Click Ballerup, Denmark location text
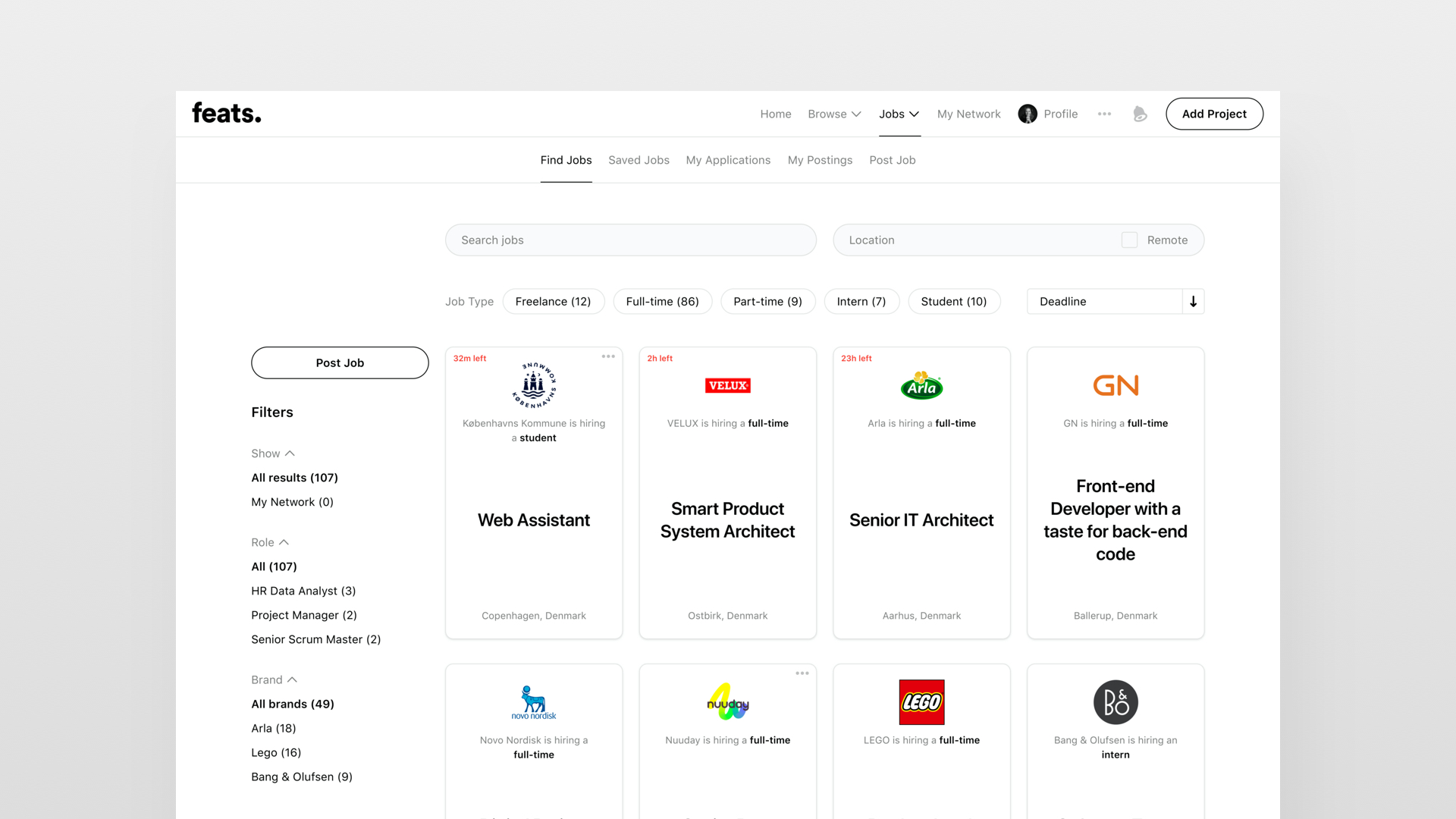Screen dimensions: 1456x819 tap(1116, 616)
